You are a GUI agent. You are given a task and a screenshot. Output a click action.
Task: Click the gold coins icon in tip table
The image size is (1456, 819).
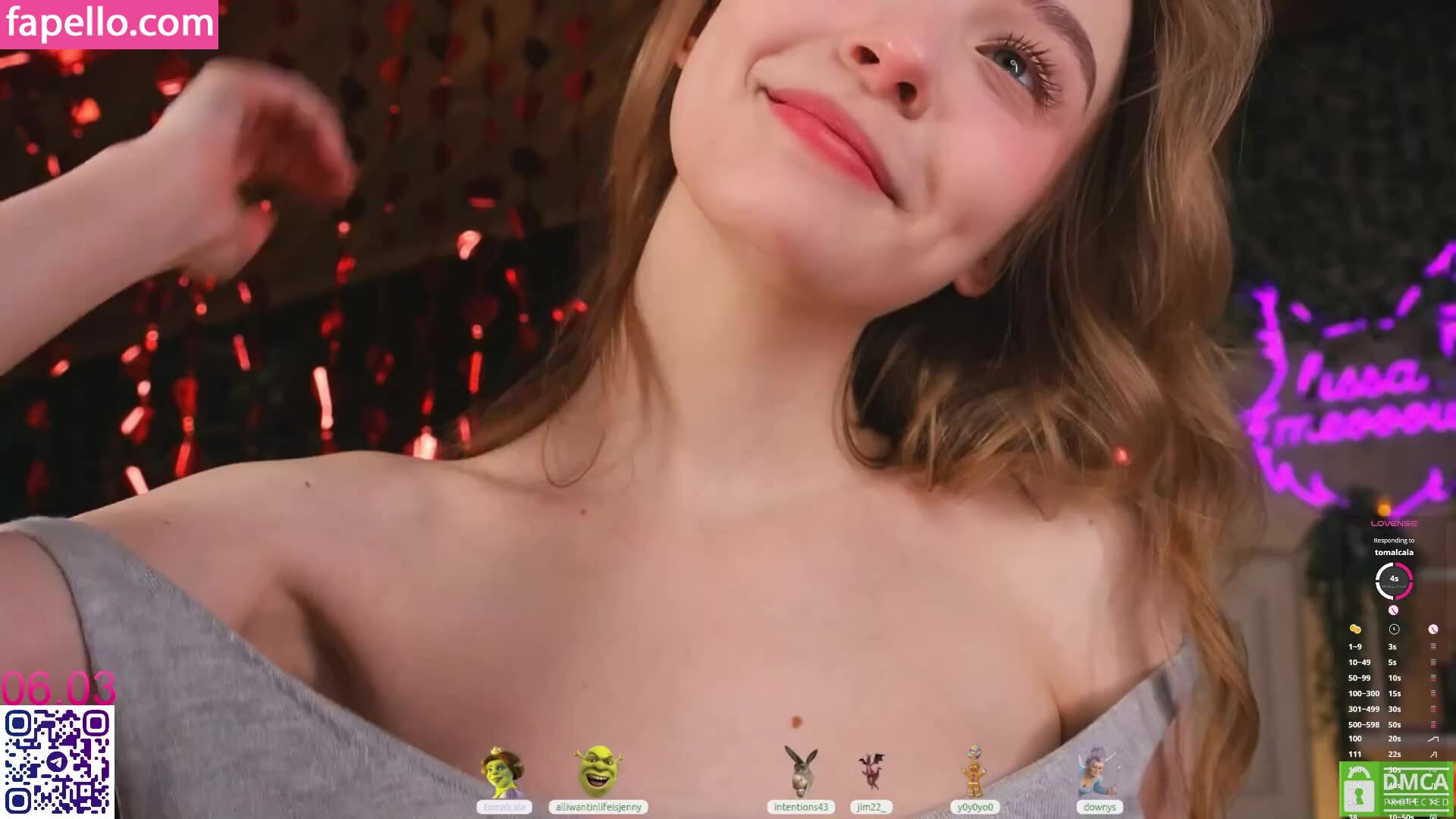tap(1355, 629)
